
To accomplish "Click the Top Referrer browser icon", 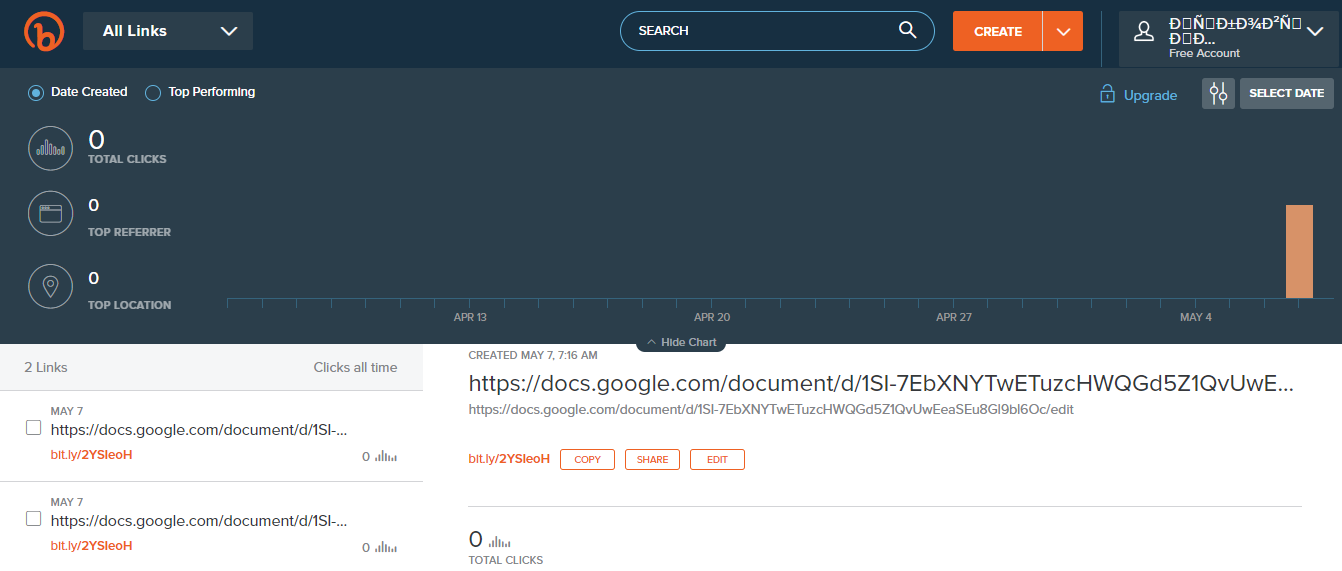I will [50, 213].
